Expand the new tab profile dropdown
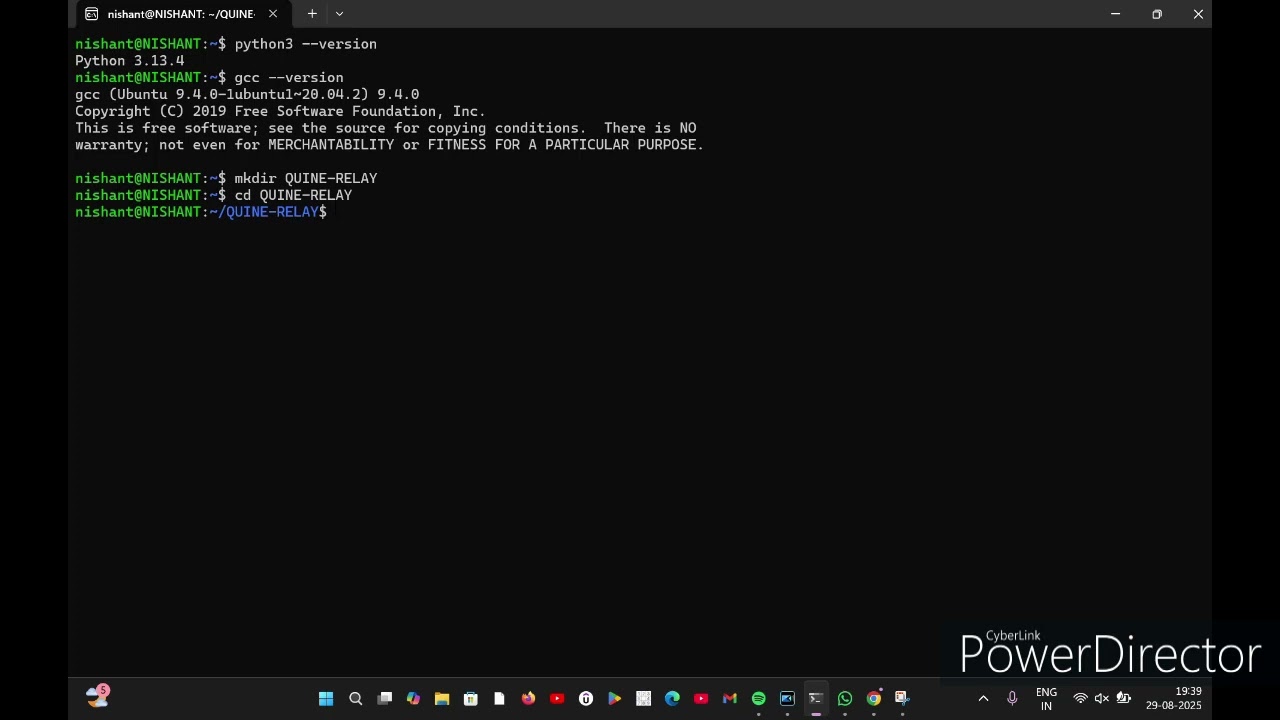Viewport: 1280px width, 720px height. pos(339,14)
